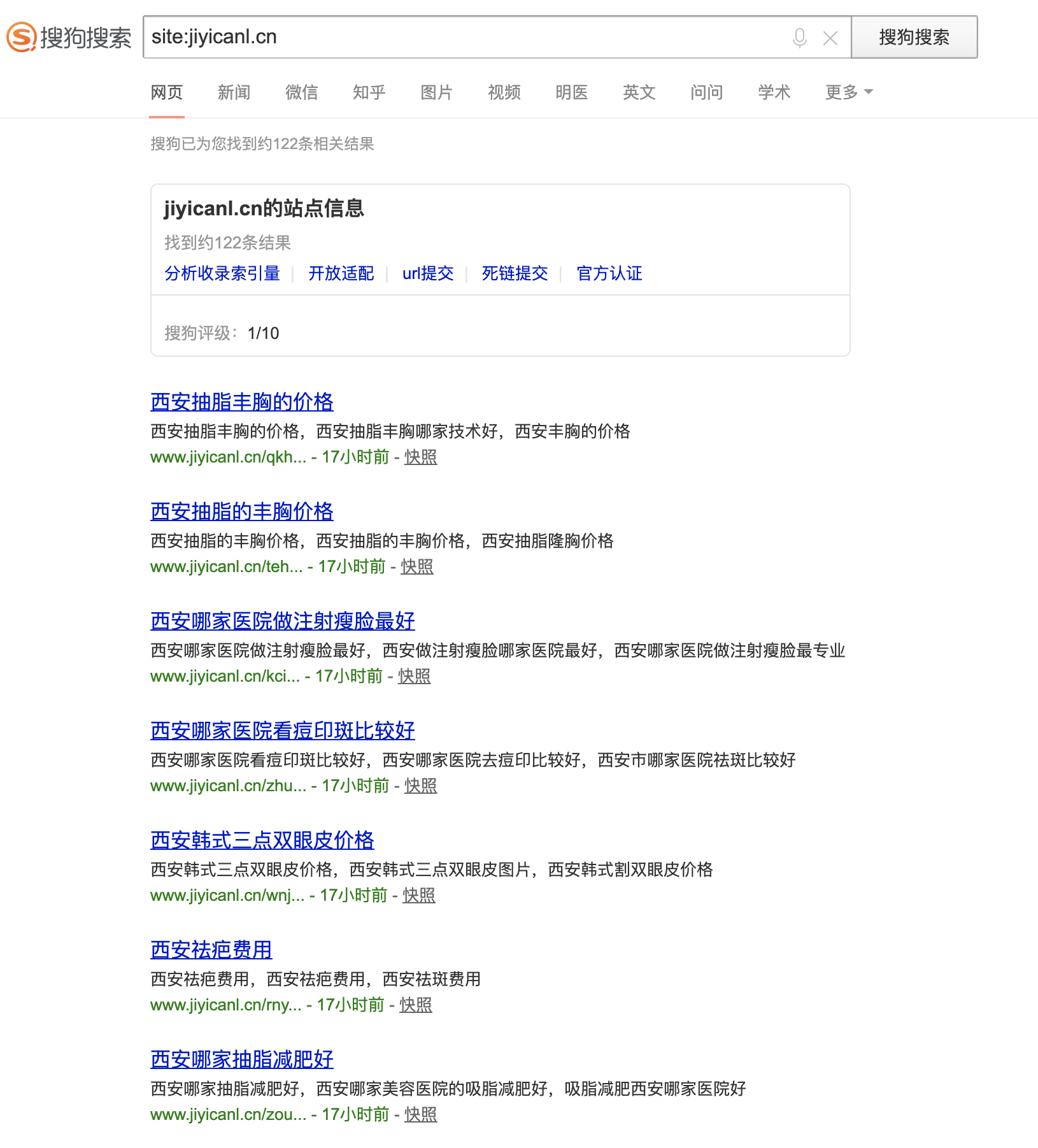Open 快照 for the jiyicanl.cn/kci result
The image size is (1038, 1148).
[415, 676]
